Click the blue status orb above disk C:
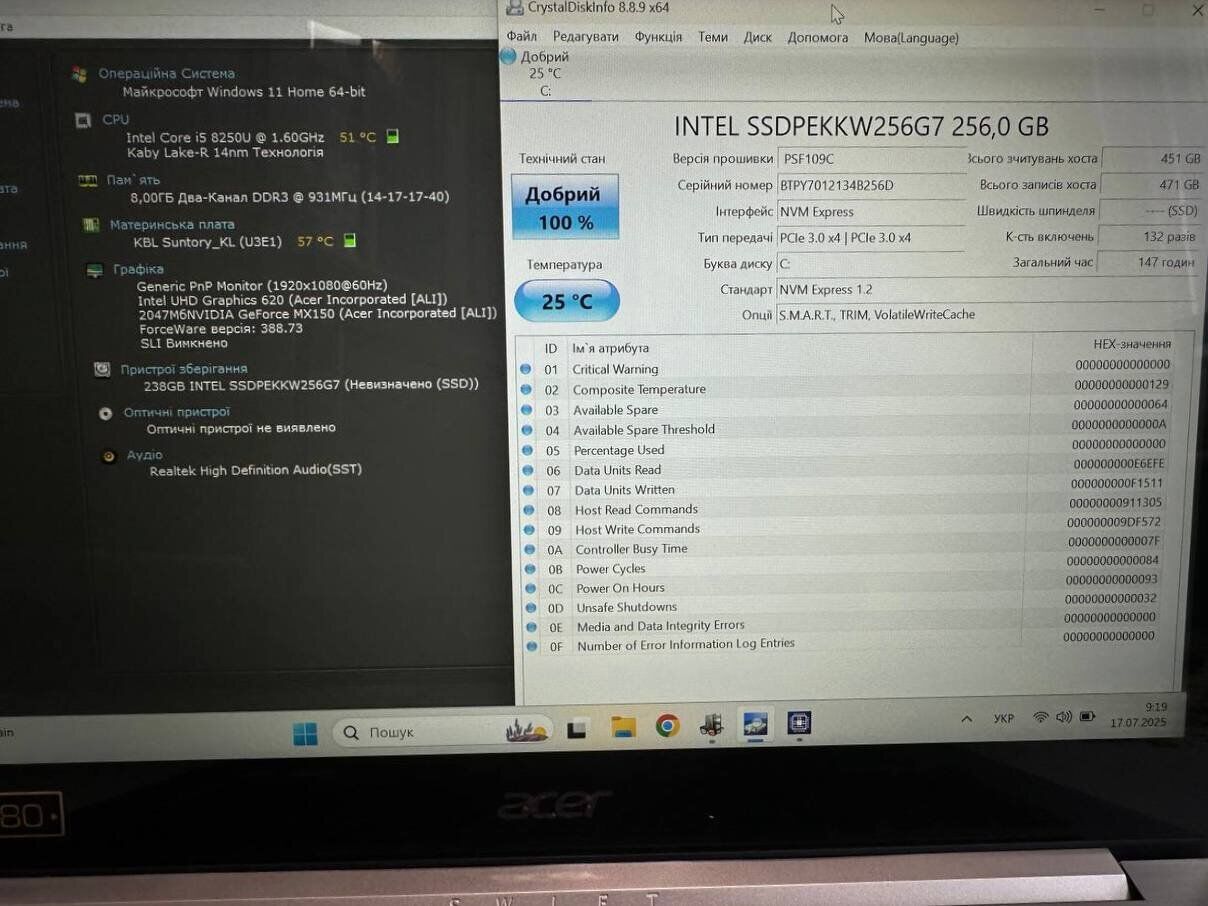The width and height of the screenshot is (1208, 906). coord(508,56)
